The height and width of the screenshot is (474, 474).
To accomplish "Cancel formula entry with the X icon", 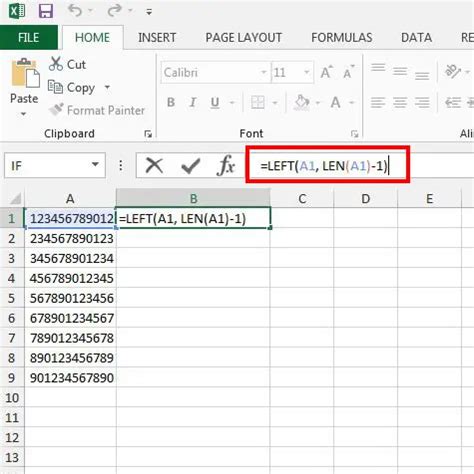I will [154, 165].
